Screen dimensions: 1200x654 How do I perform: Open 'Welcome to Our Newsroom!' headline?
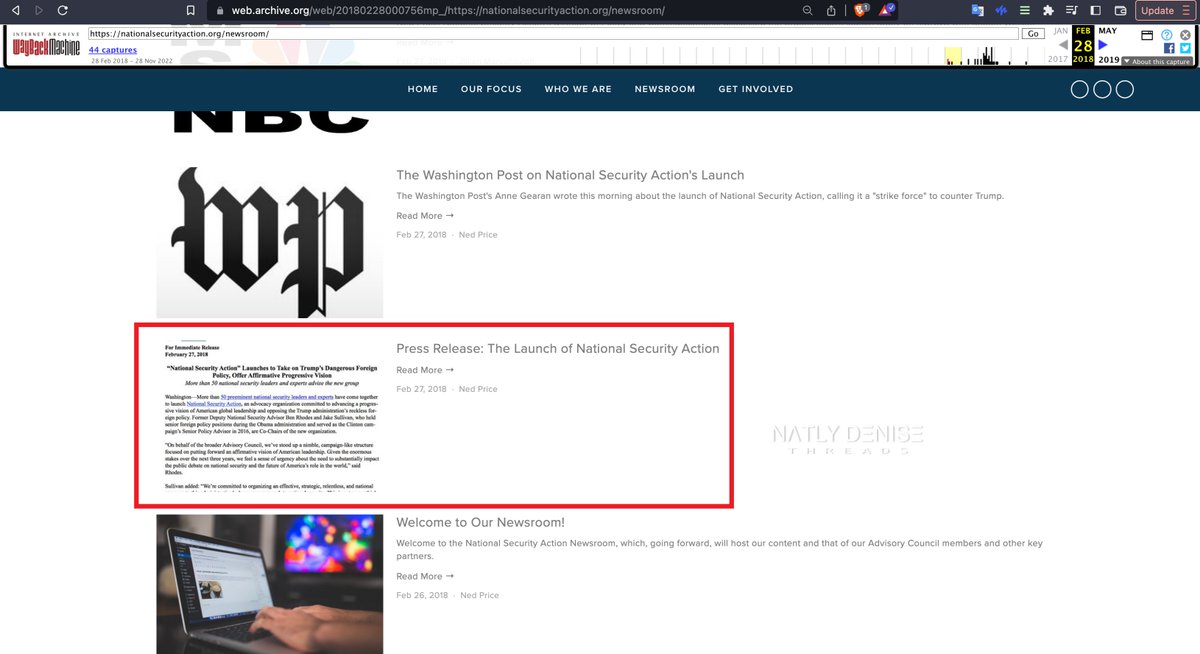(480, 522)
